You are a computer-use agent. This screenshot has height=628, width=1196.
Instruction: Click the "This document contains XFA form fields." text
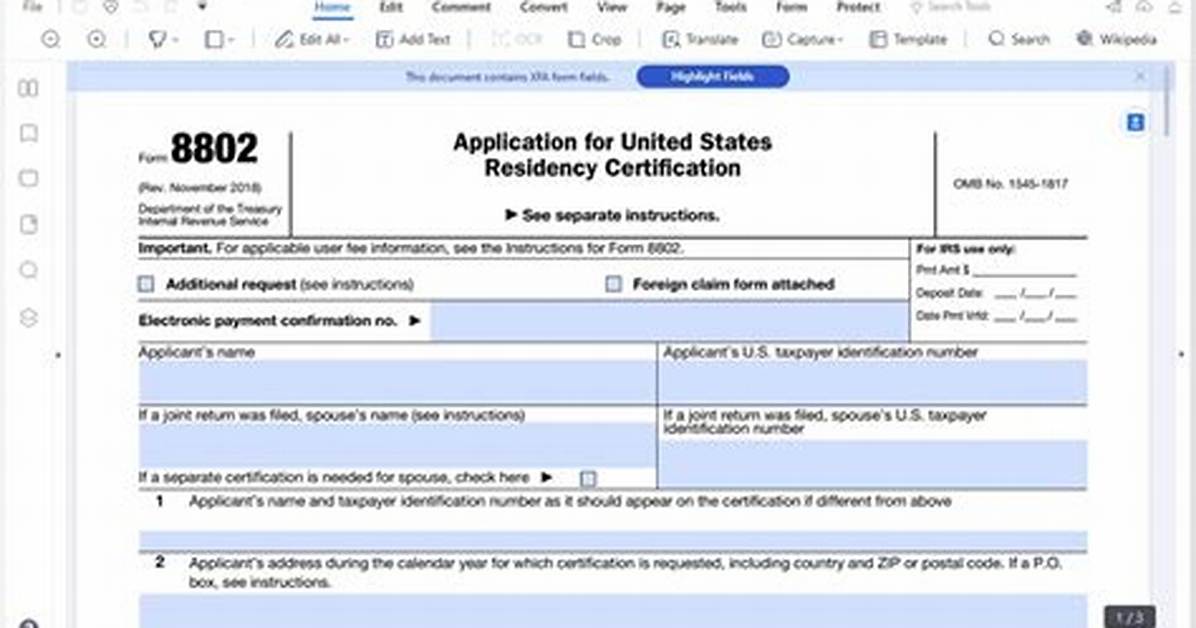point(506,76)
